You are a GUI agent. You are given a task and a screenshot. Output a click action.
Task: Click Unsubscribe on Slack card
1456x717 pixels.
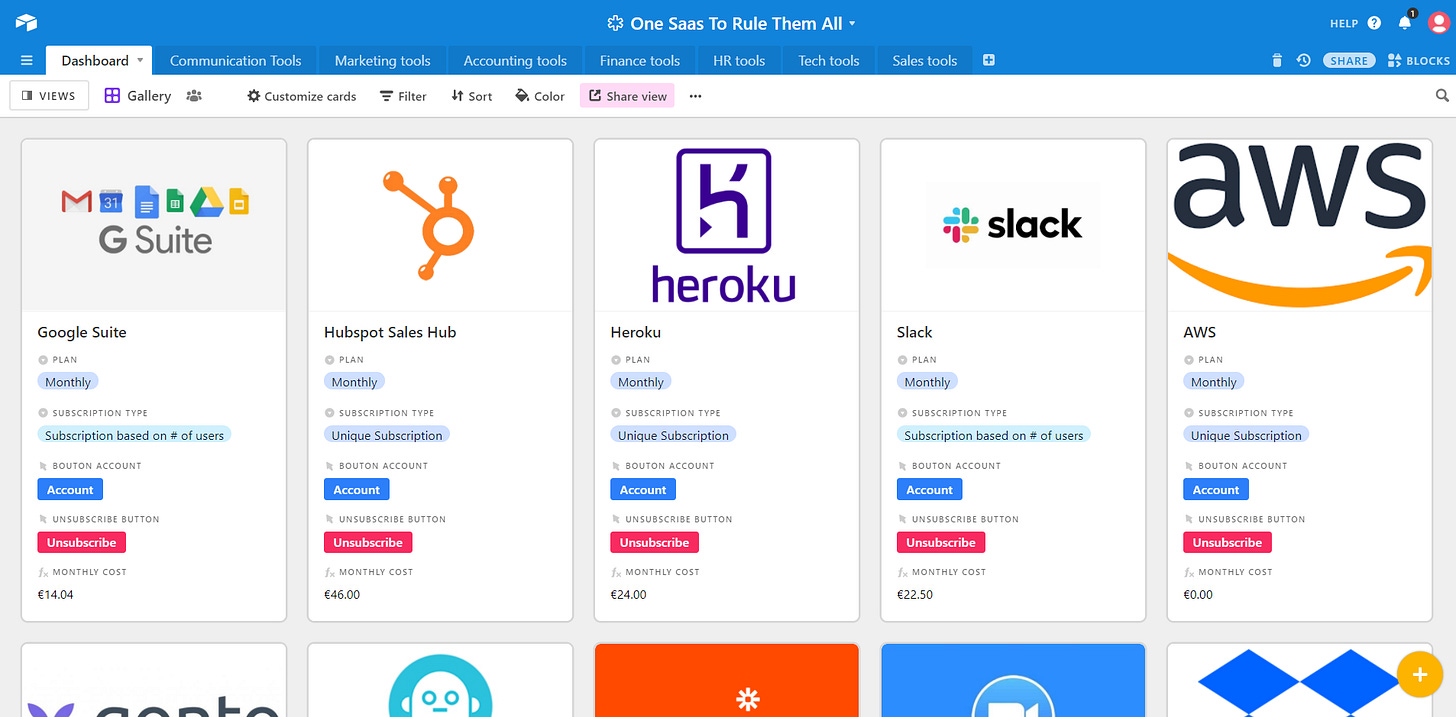[941, 543]
